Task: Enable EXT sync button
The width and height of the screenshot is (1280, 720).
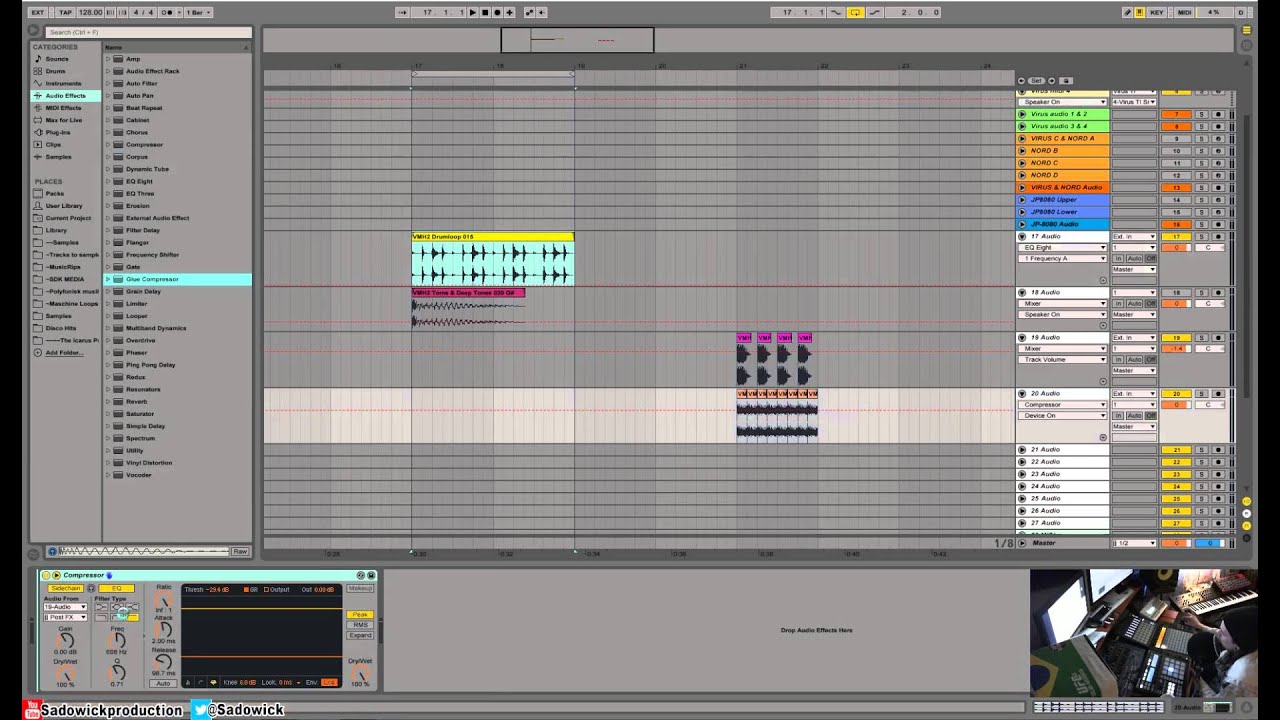Action: (x=38, y=12)
